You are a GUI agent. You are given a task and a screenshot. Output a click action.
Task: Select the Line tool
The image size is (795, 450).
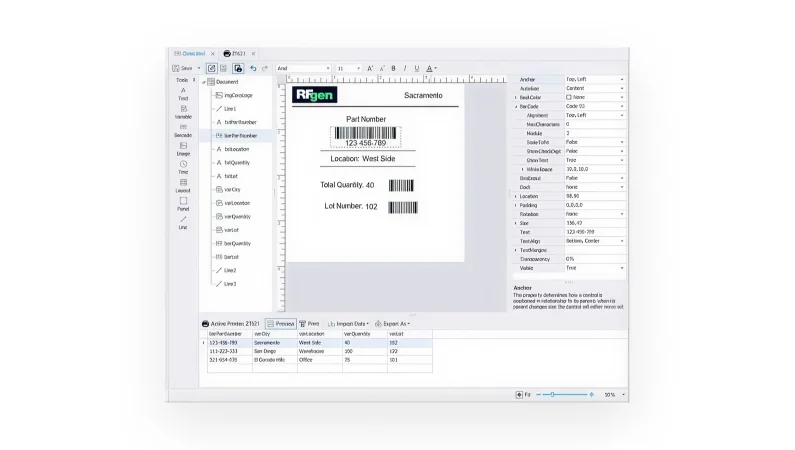click(183, 222)
